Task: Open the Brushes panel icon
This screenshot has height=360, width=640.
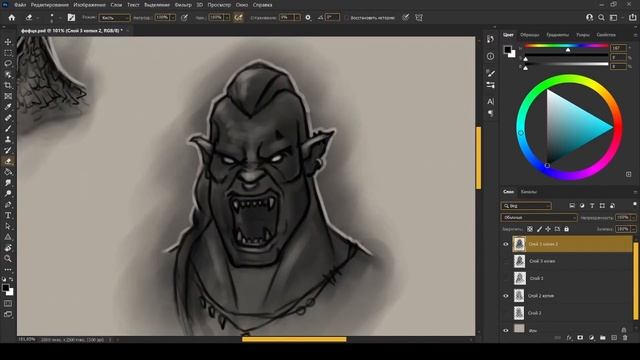Action: [491, 73]
